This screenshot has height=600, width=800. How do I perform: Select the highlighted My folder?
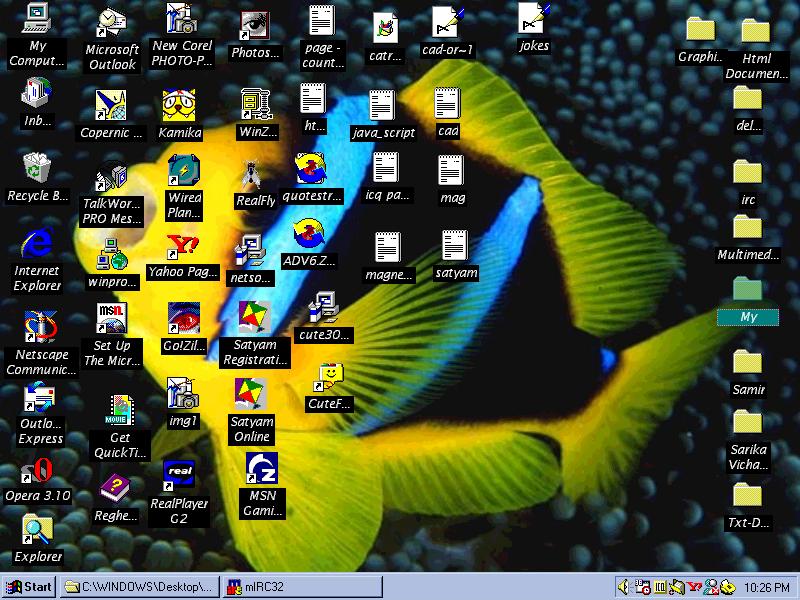coord(747,290)
